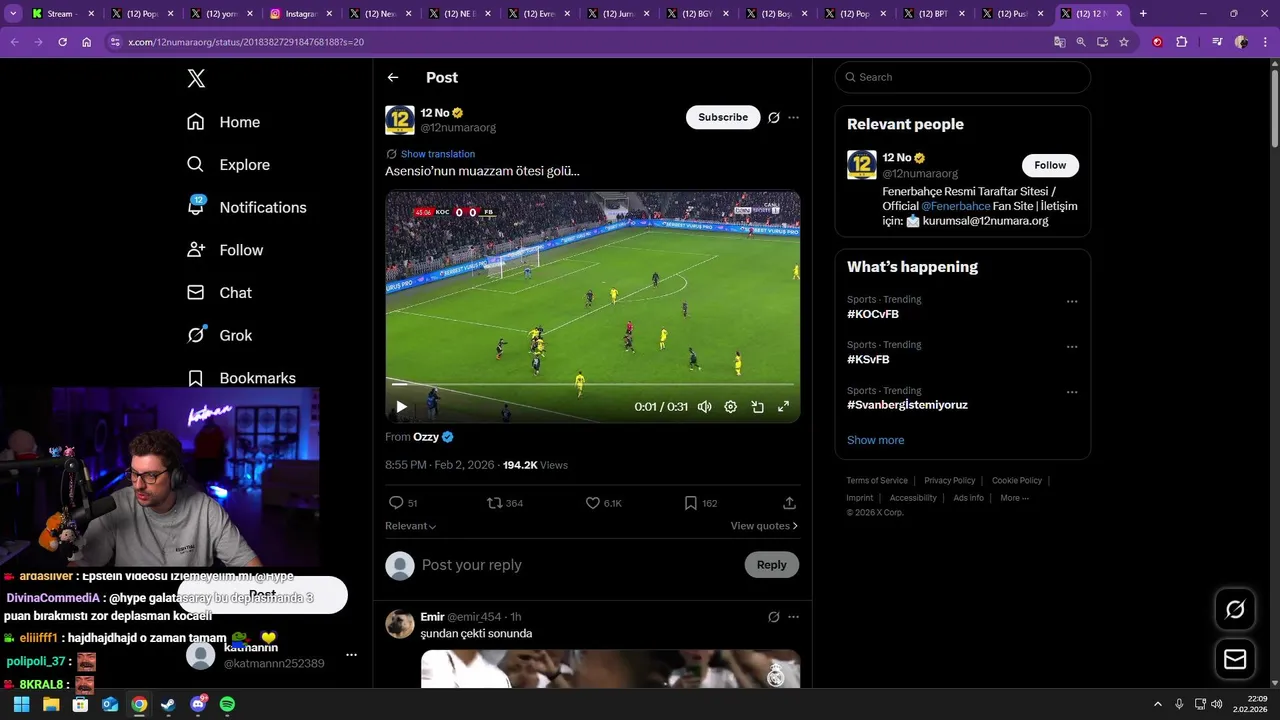Image resolution: width=1280 pixels, height=720 pixels.
Task: Switch to the Instagram browser tab
Action: 299,14
